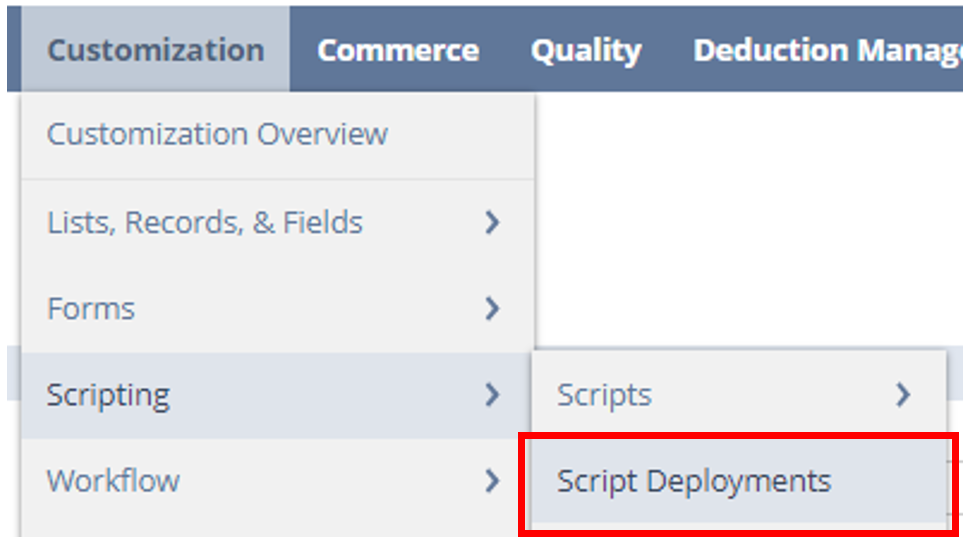Screen dimensions: 965x546
Task: Select the Quality menu in navigation bar
Action: (586, 50)
